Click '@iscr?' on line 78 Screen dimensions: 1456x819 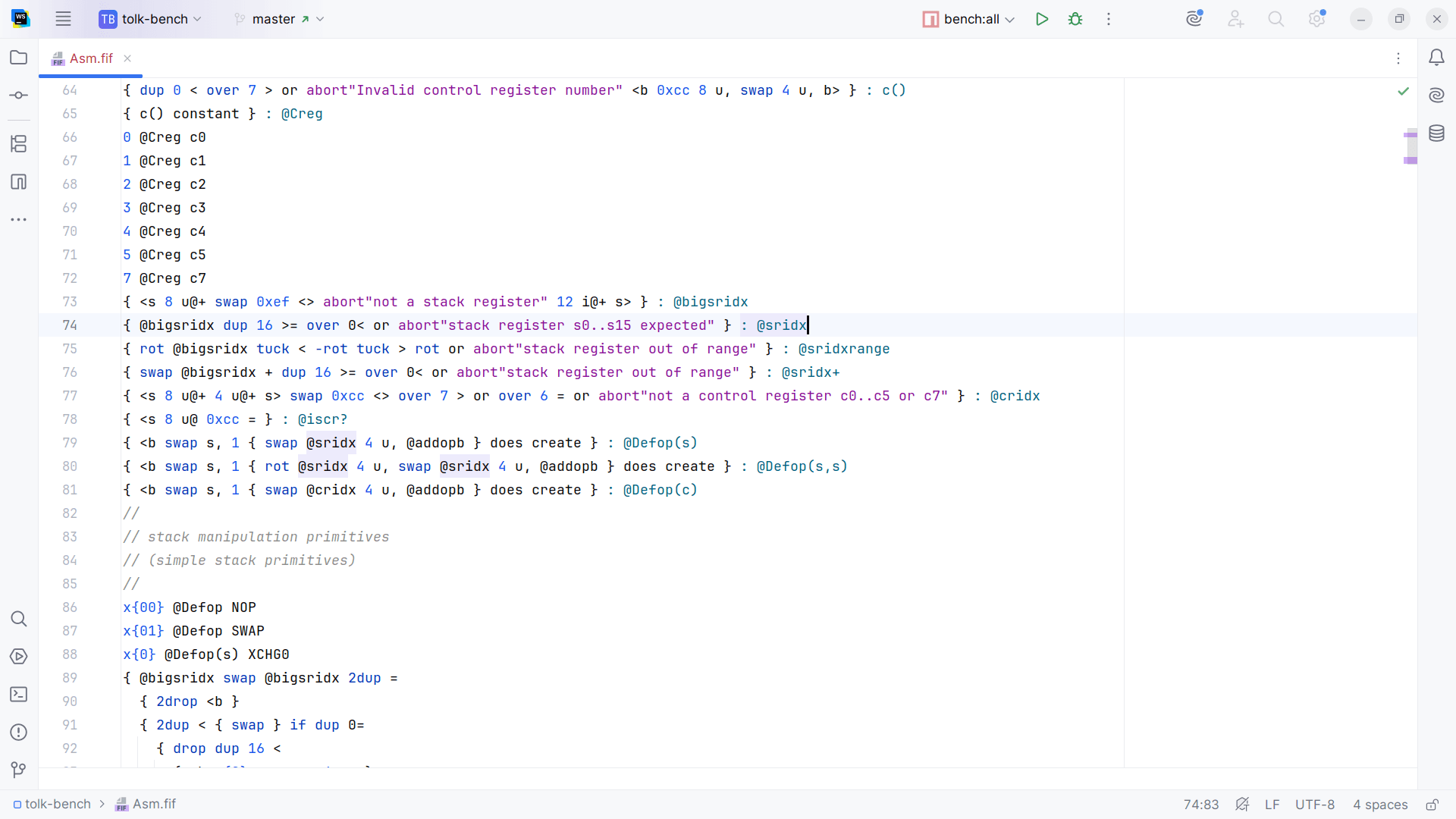[x=322, y=419]
